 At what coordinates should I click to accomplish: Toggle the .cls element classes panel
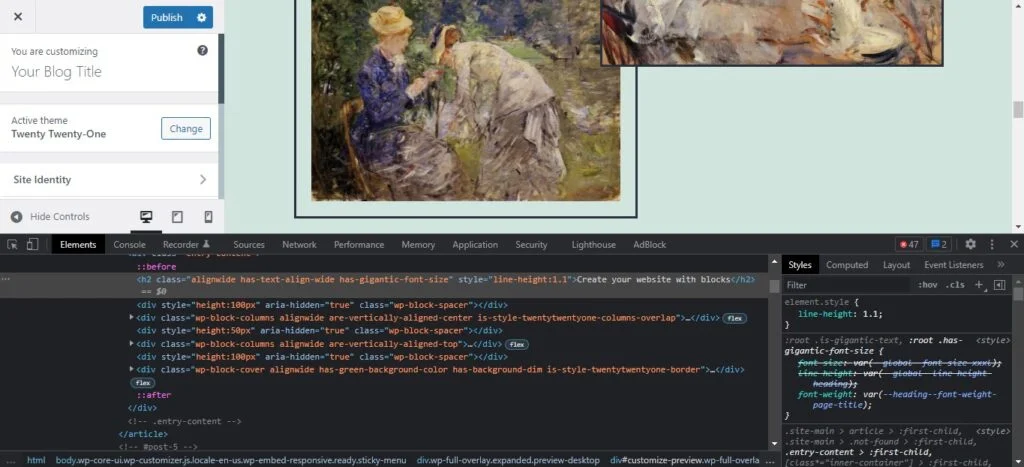[x=955, y=285]
